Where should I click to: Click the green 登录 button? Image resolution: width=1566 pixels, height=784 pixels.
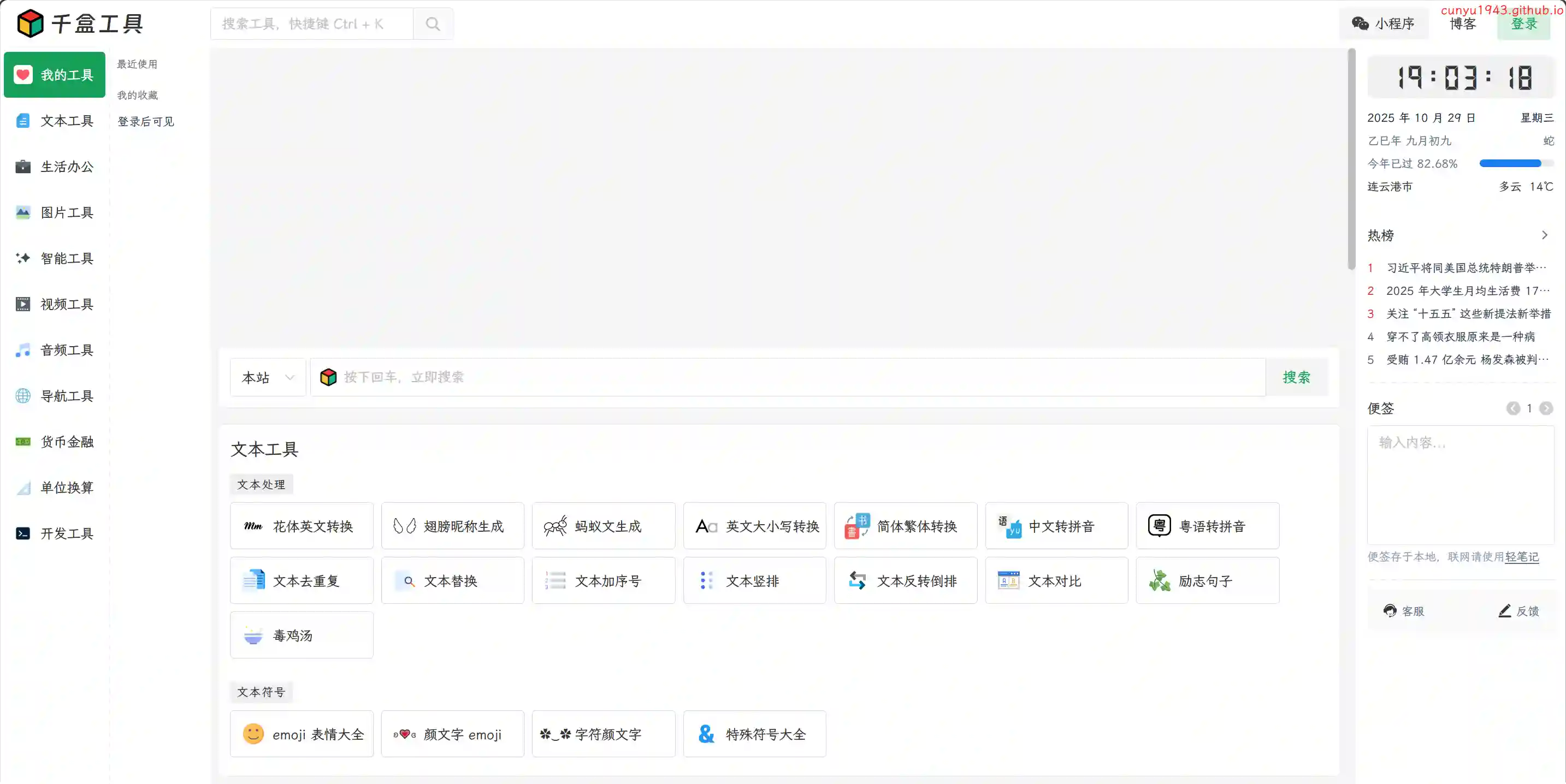tap(1523, 25)
